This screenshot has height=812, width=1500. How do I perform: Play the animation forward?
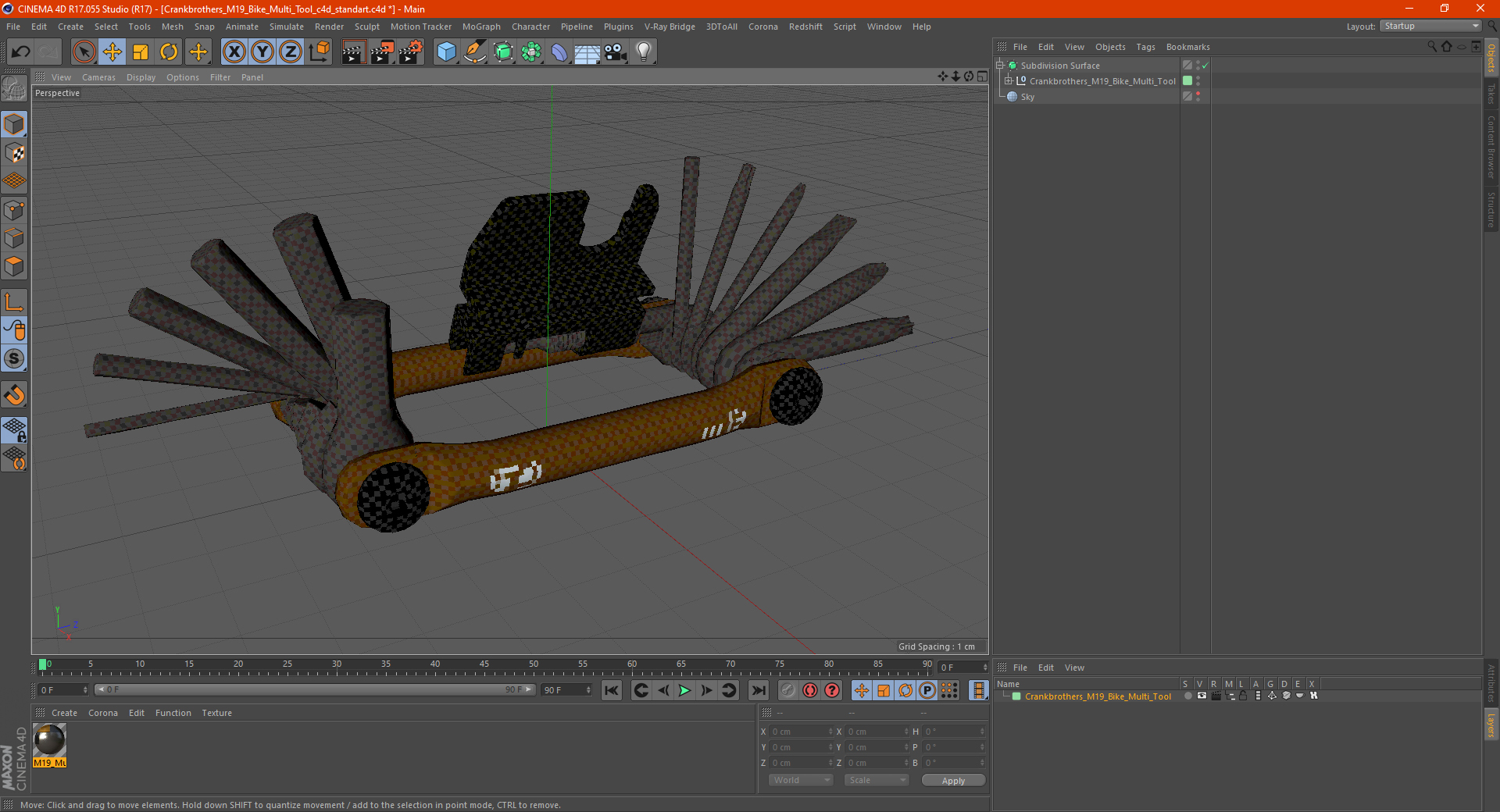684,690
